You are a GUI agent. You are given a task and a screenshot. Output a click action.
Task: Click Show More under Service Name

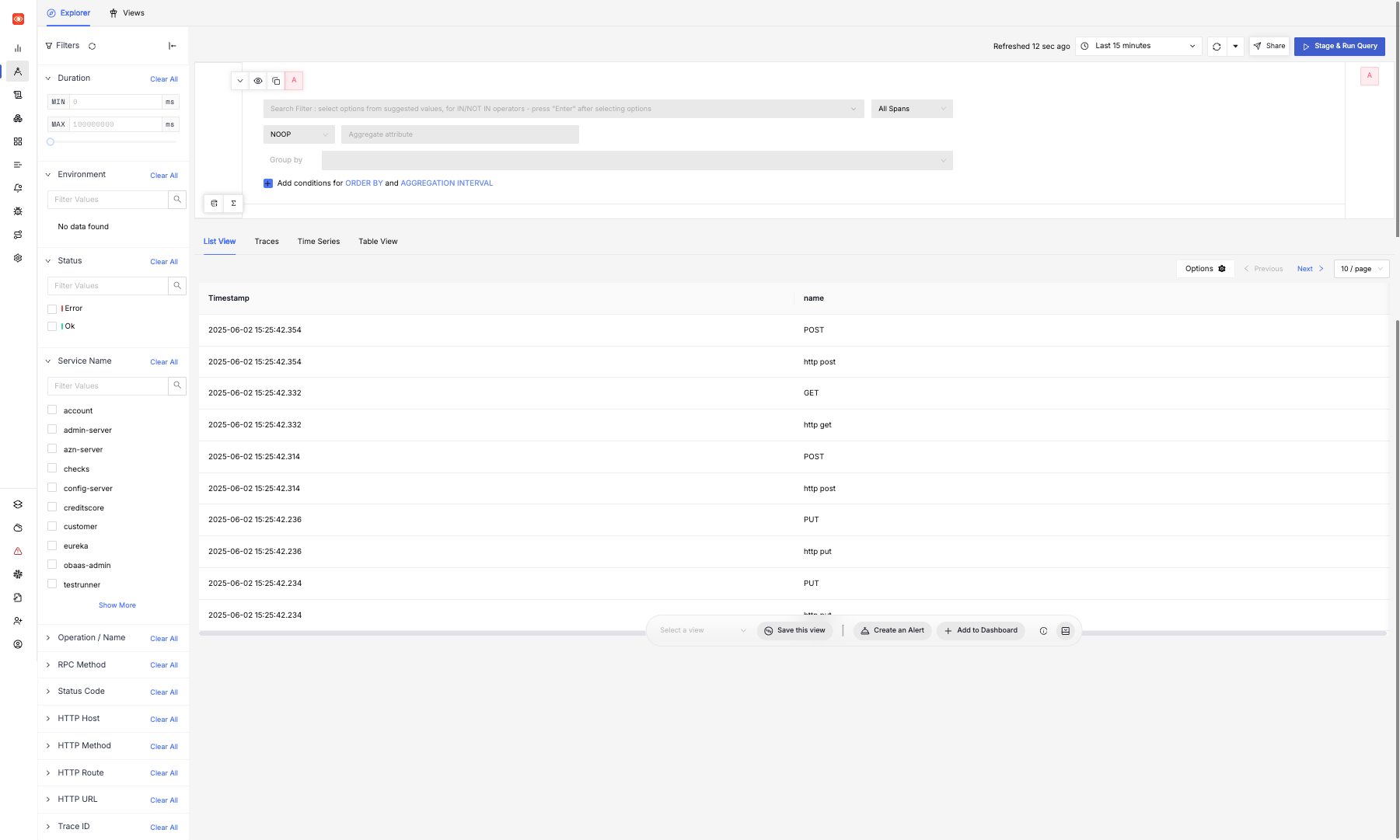(x=117, y=605)
